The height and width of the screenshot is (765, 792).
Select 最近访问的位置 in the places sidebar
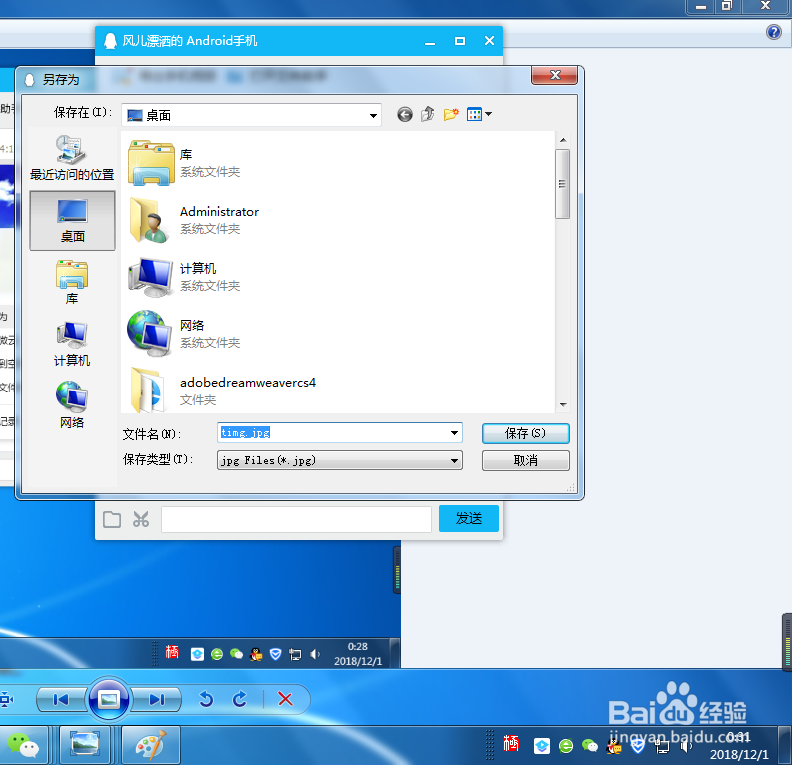[72, 158]
